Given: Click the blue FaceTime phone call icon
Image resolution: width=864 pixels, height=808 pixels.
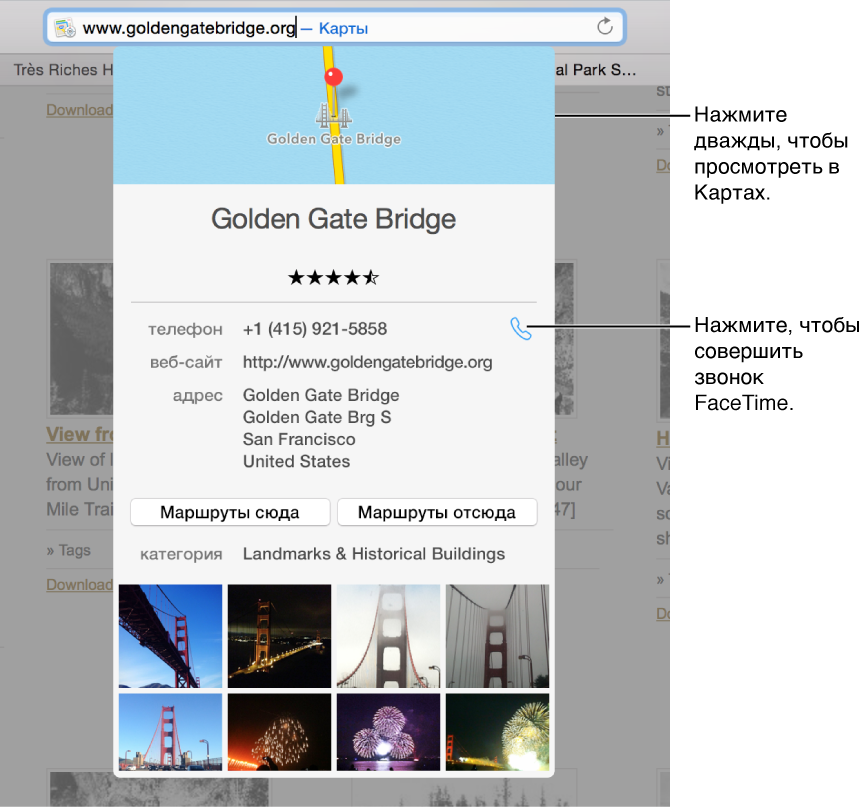Looking at the screenshot, I should pos(520,328).
